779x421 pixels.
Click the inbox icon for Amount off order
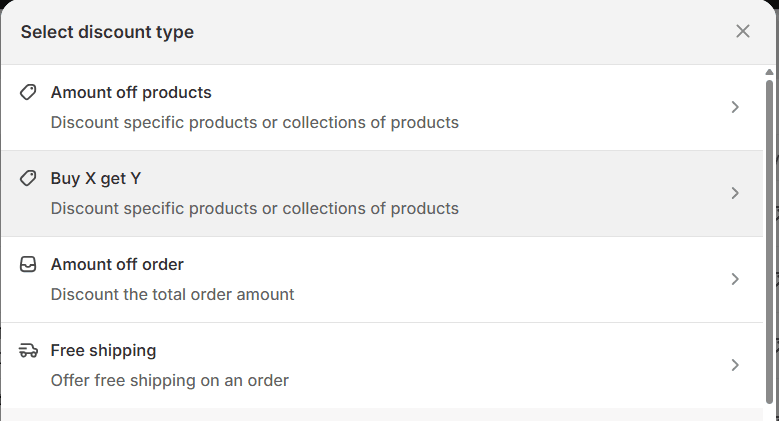pyautogui.click(x=29, y=264)
